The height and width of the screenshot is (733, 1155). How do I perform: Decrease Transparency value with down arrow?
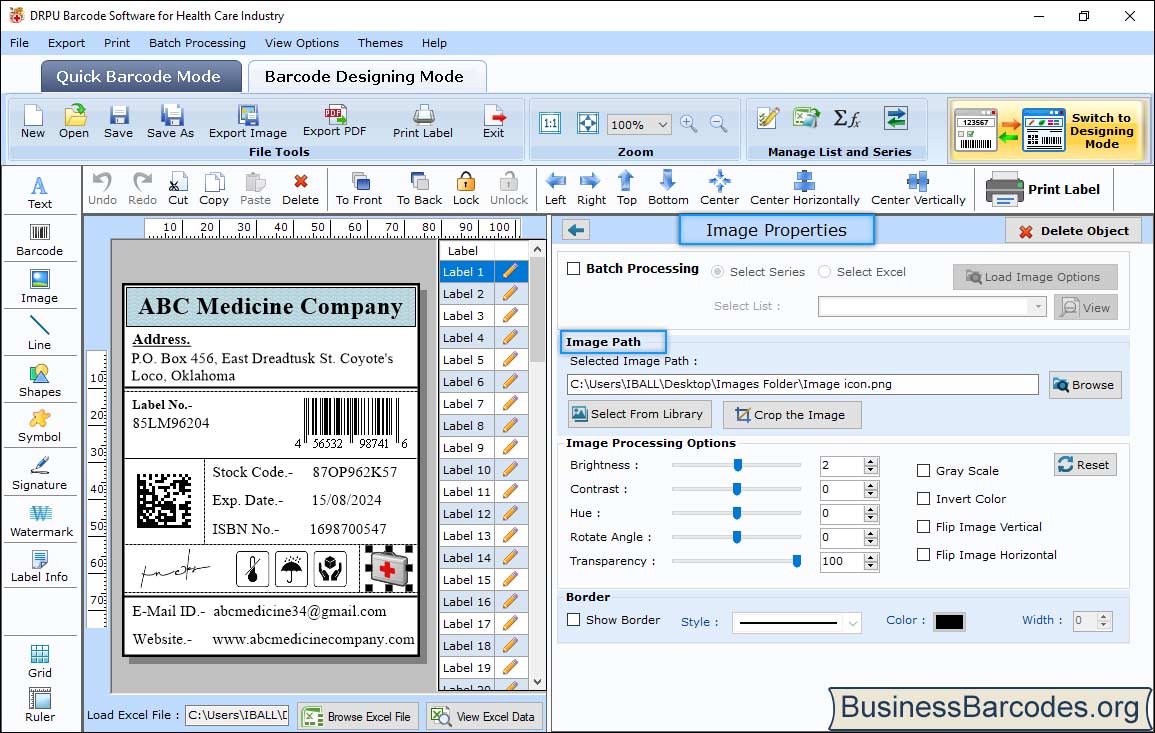click(x=871, y=566)
